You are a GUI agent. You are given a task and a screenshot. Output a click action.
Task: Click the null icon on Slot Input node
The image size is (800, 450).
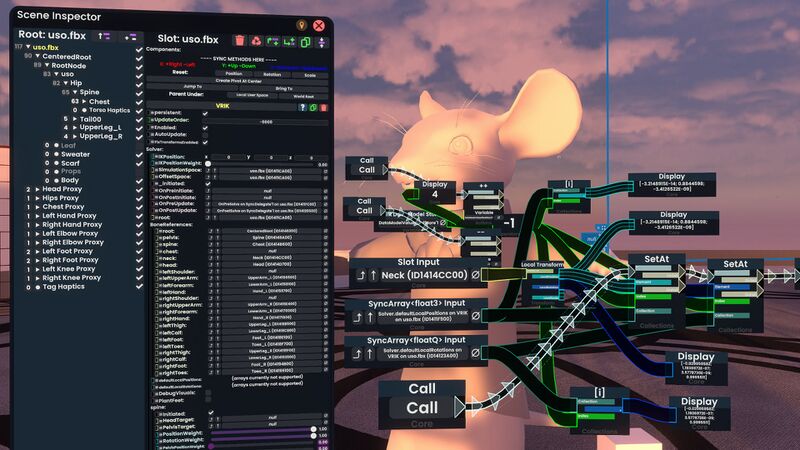(x=476, y=274)
